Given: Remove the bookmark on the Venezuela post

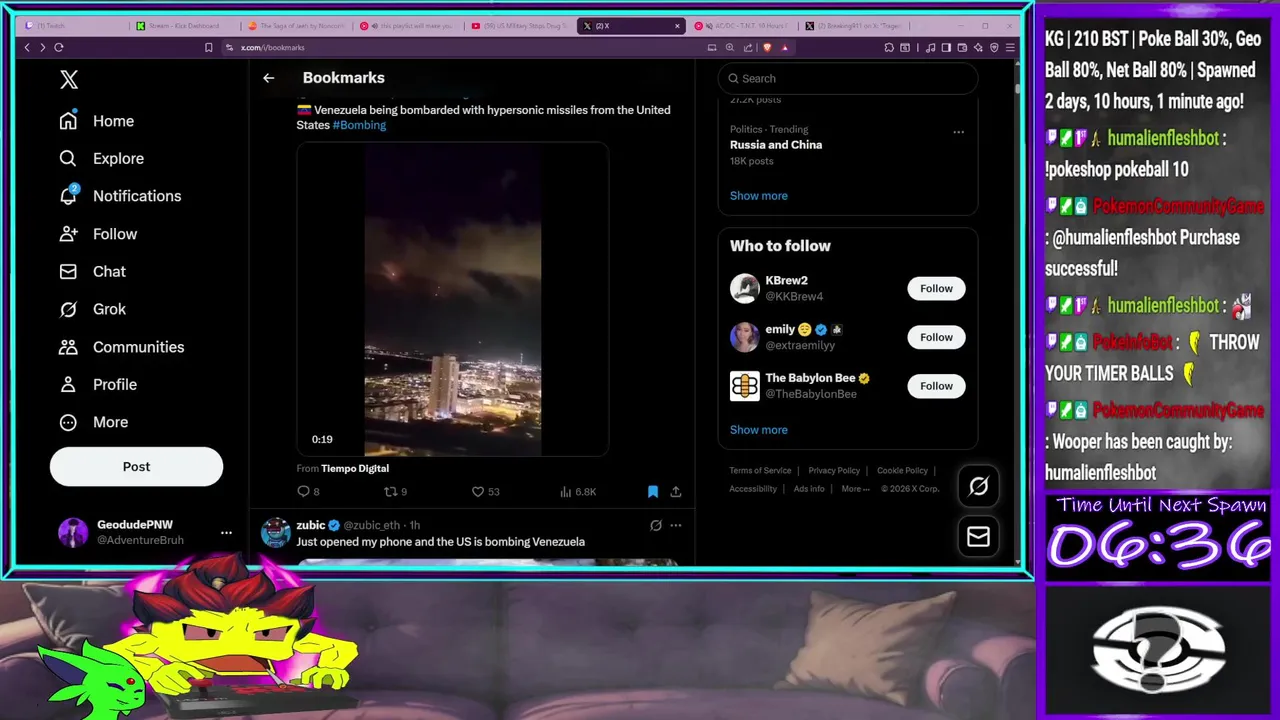Looking at the screenshot, I should pos(653,492).
